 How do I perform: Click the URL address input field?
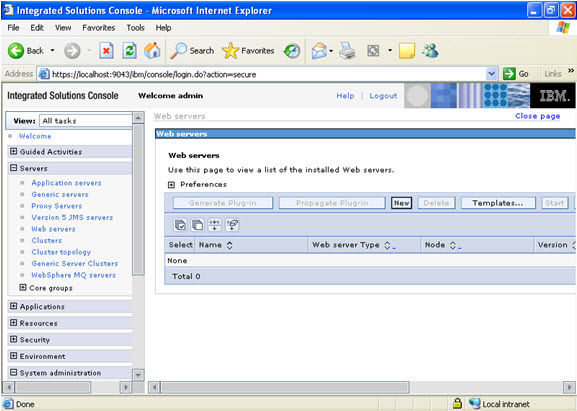pos(268,74)
